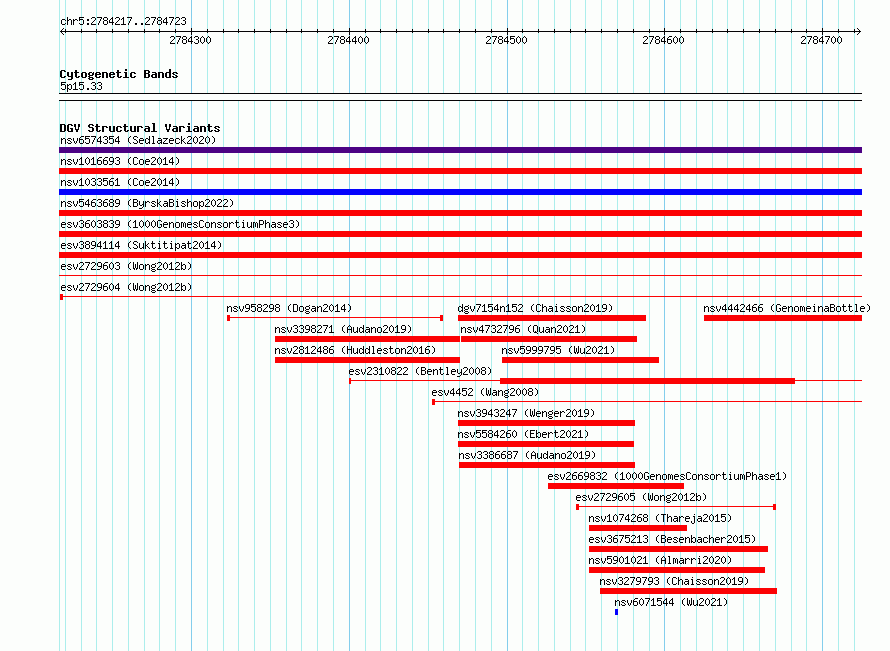Click nsv3398271 (Audano2019) label

click(x=343, y=329)
